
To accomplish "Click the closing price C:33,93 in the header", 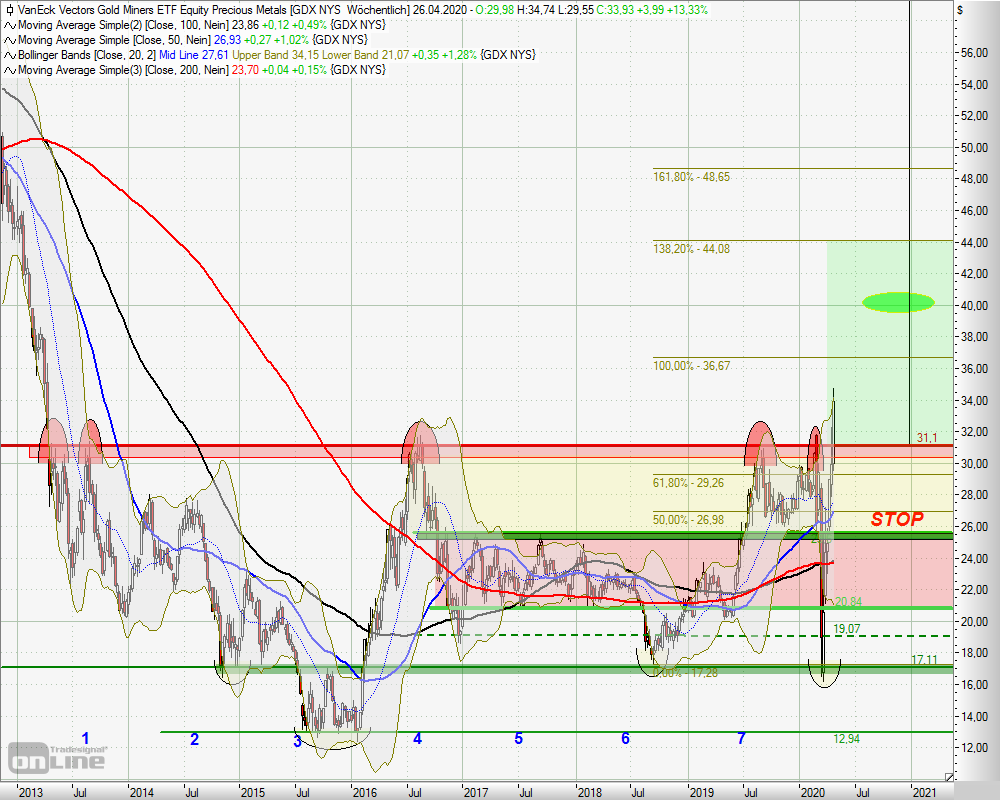I will pos(619,10).
